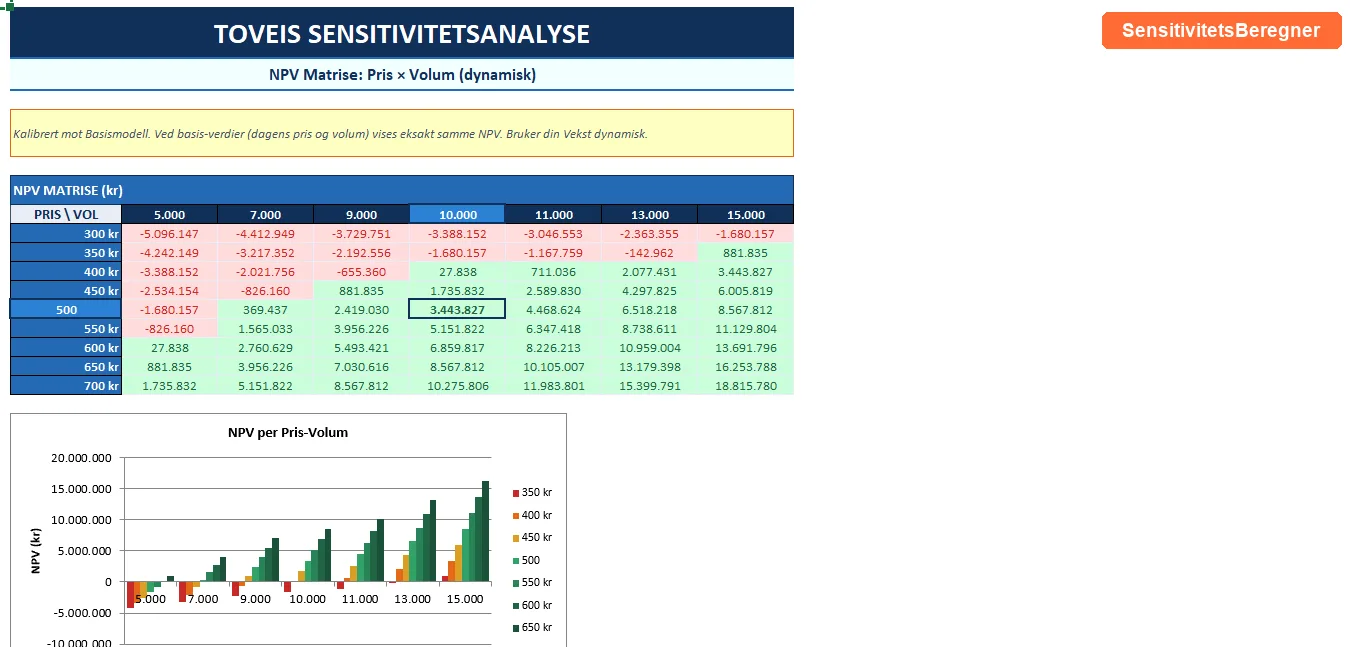This screenshot has height=647, width=1353.
Task: Select the cell showing 6.005.819
Action: coord(746,291)
